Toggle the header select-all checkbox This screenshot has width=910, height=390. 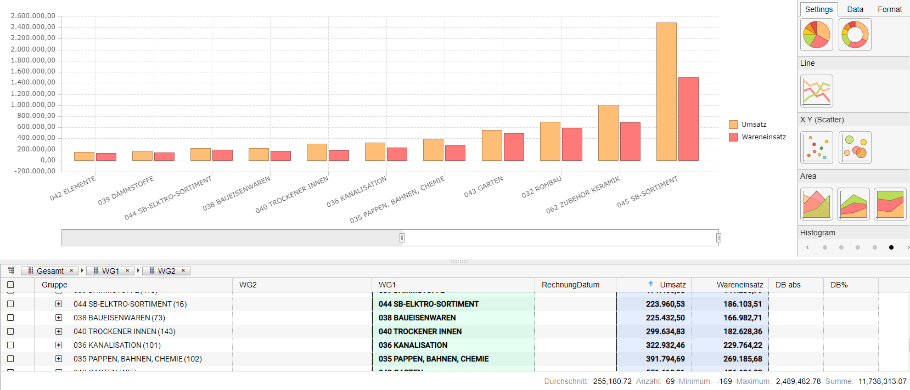[x=10, y=285]
